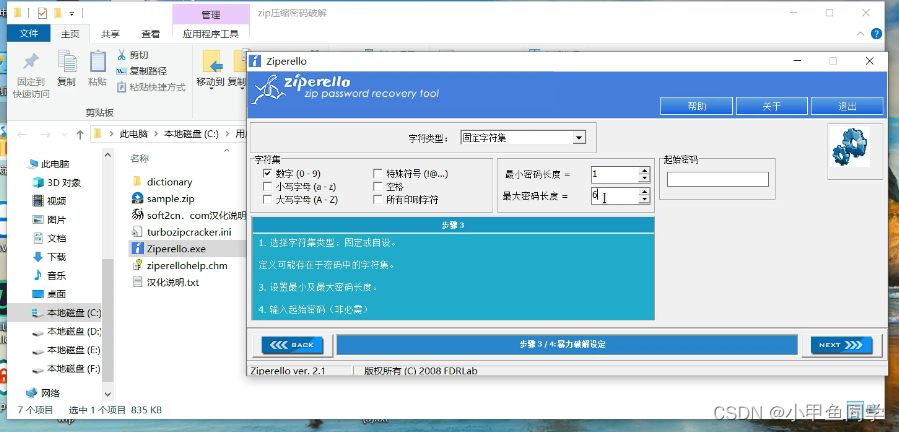
Task: Proceed with the NEXT button
Action: (841, 345)
